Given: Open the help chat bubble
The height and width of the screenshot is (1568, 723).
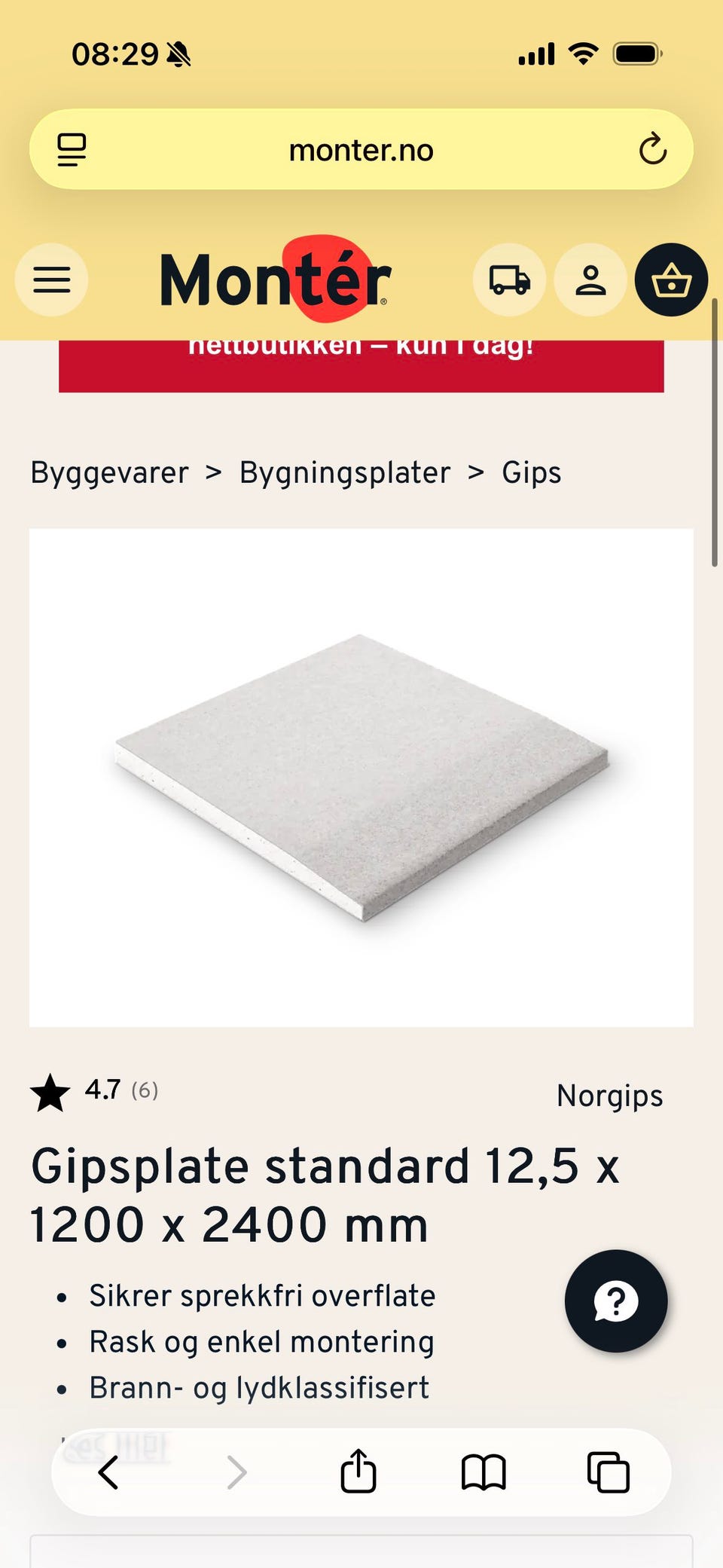Looking at the screenshot, I should tap(616, 1301).
